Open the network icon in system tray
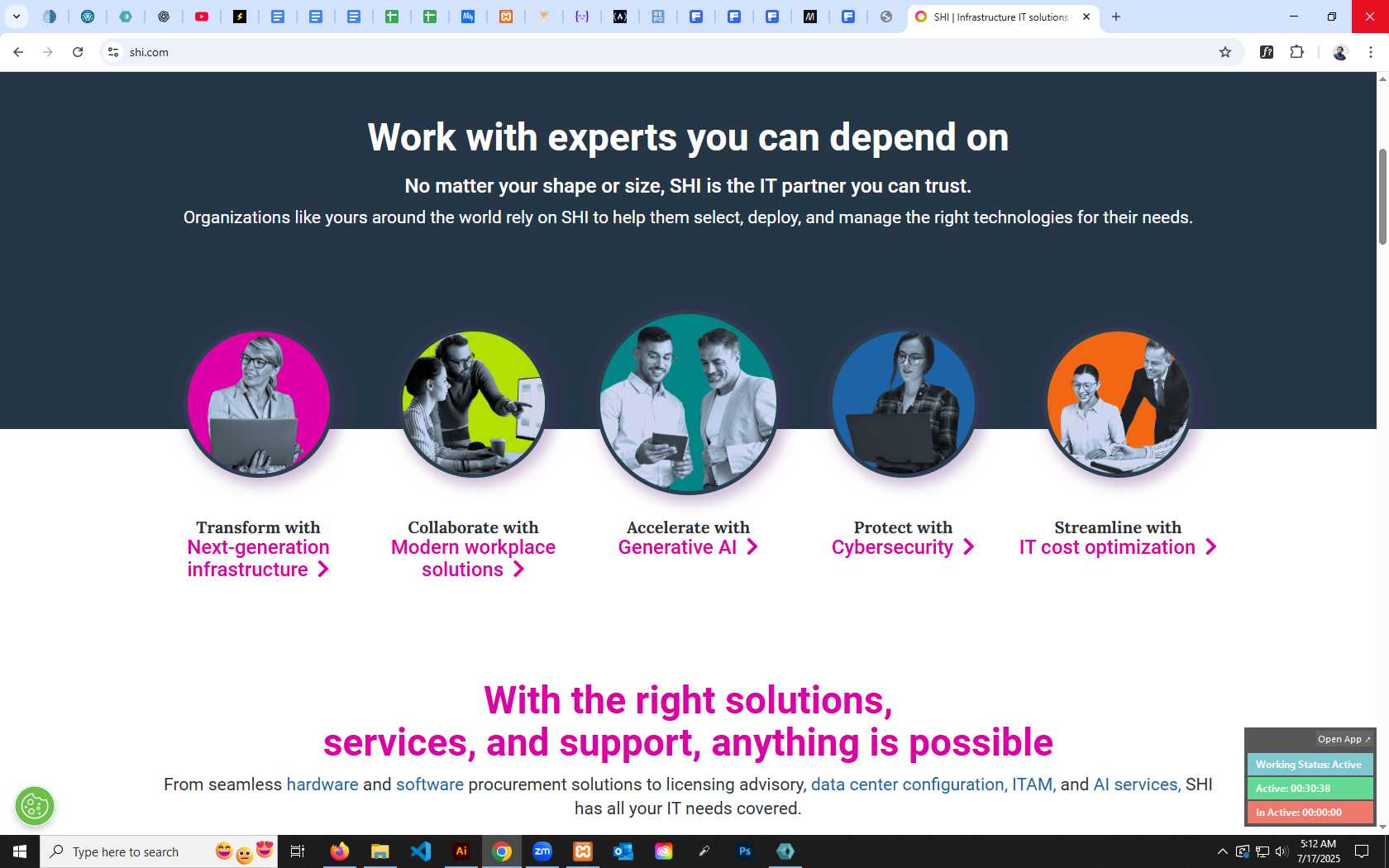Image resolution: width=1389 pixels, height=868 pixels. point(1263,851)
